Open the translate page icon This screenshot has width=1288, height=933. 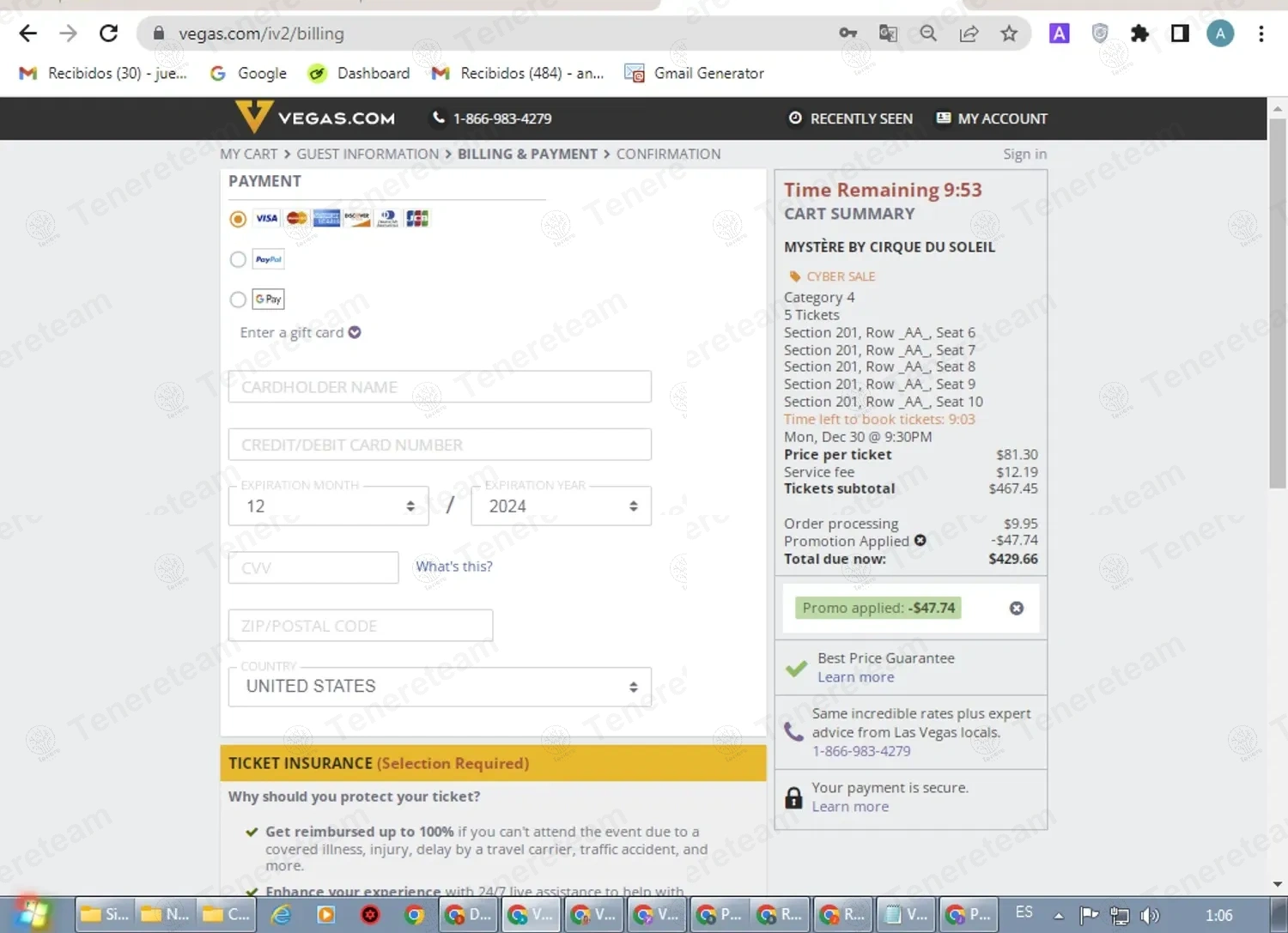coord(888,33)
